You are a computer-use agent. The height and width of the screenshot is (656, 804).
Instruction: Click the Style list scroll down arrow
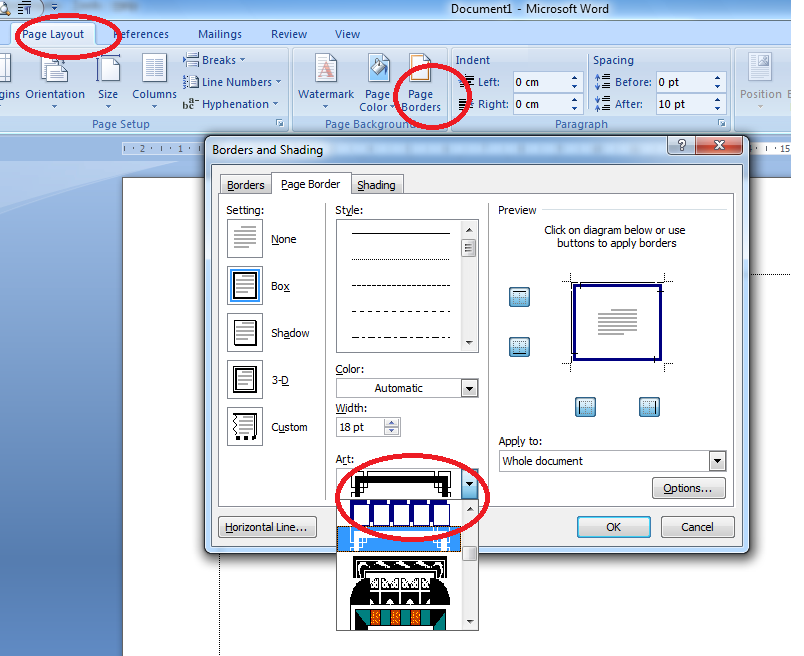[x=469, y=343]
